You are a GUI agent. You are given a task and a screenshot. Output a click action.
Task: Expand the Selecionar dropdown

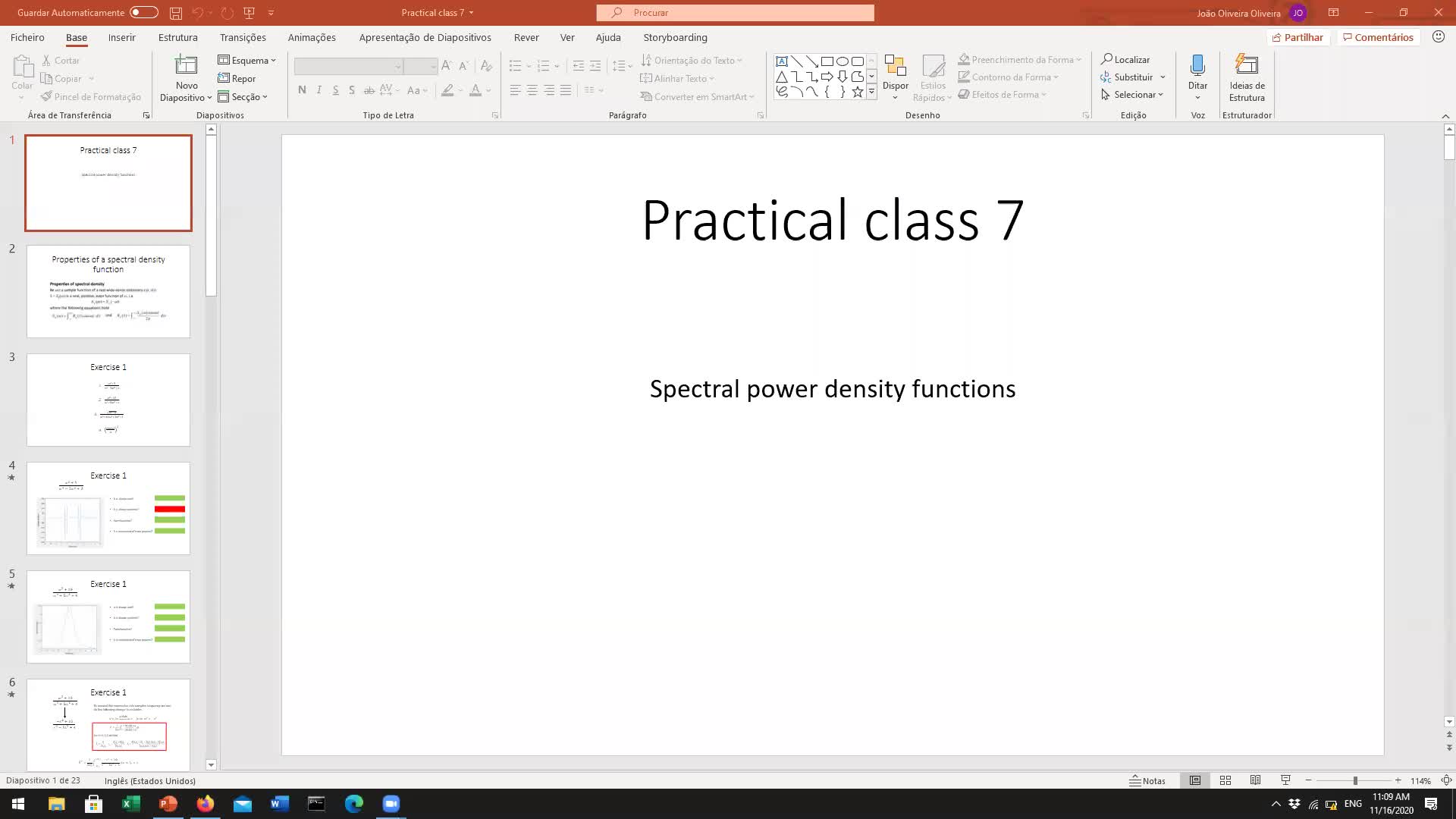(1133, 95)
